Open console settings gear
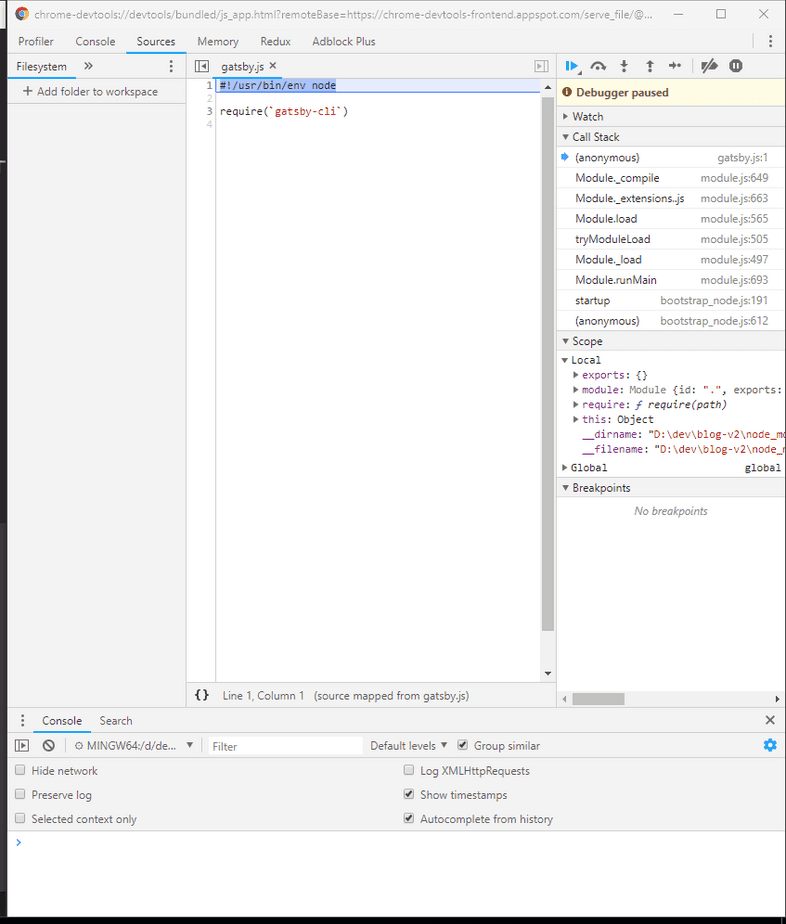Screen dimensions: 786x924 (769, 745)
